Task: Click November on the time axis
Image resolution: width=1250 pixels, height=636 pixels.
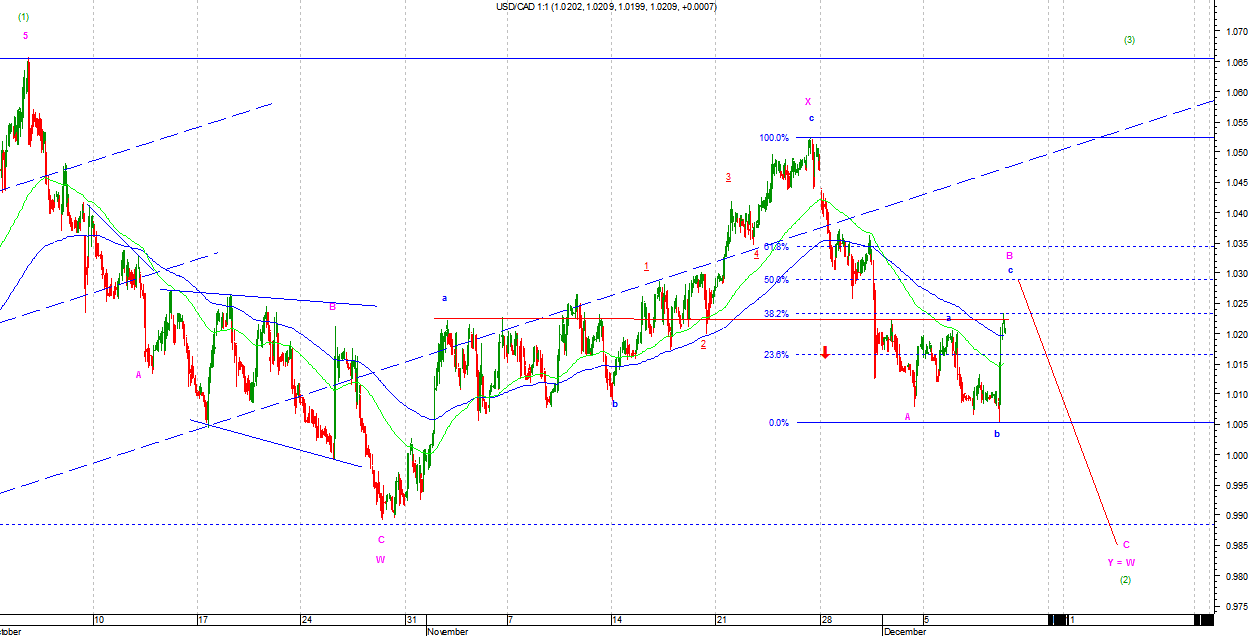Action: click(447, 631)
